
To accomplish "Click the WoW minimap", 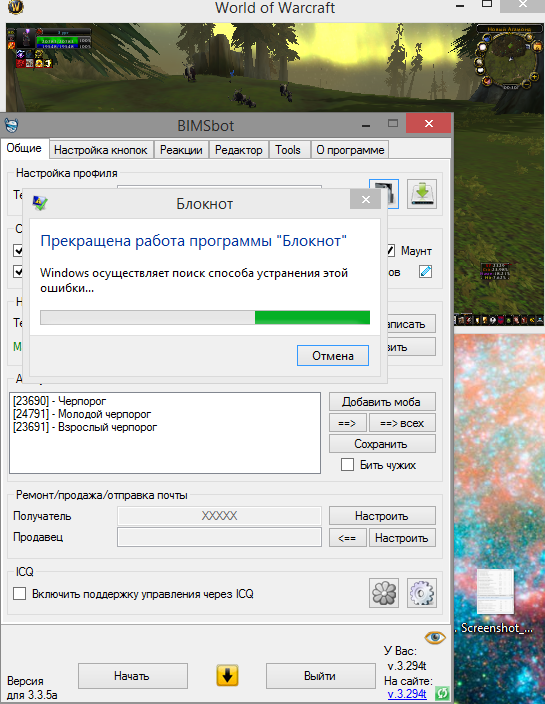I will [510, 58].
